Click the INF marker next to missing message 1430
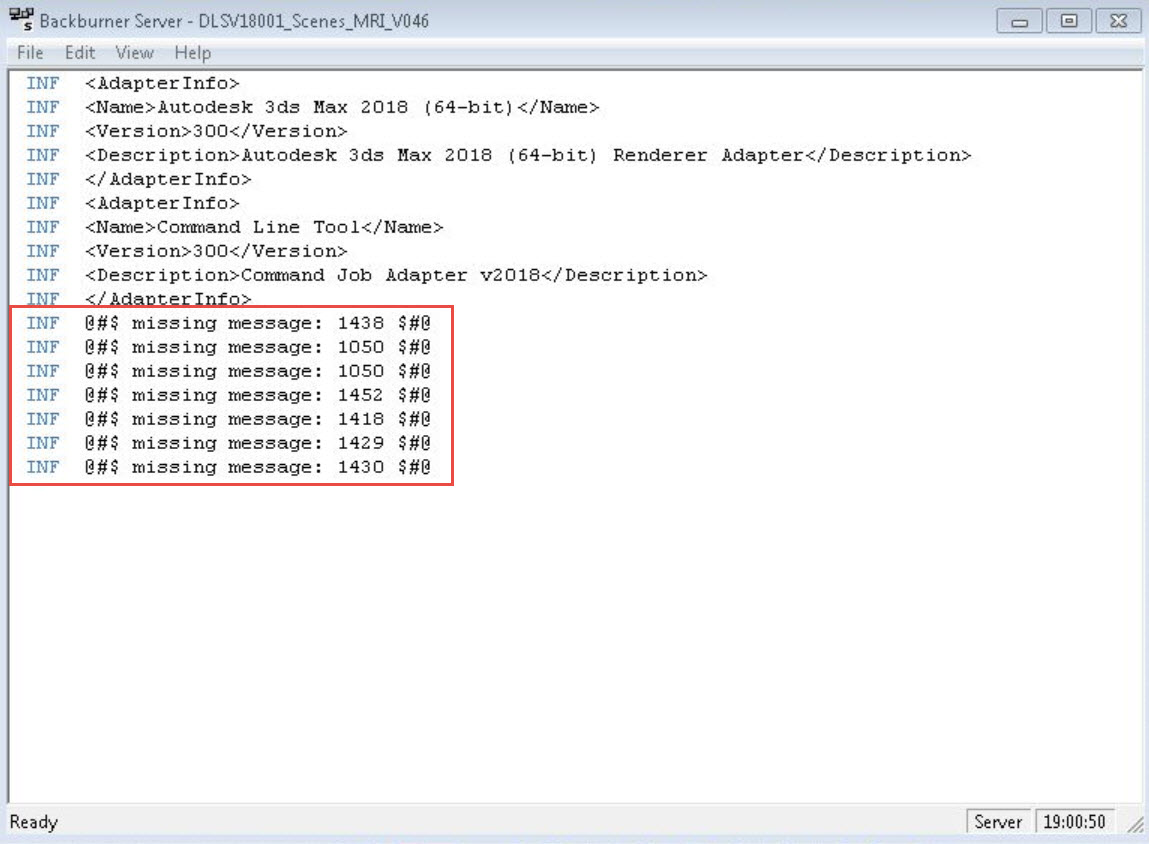Image resolution: width=1149 pixels, height=844 pixels. coord(42,467)
